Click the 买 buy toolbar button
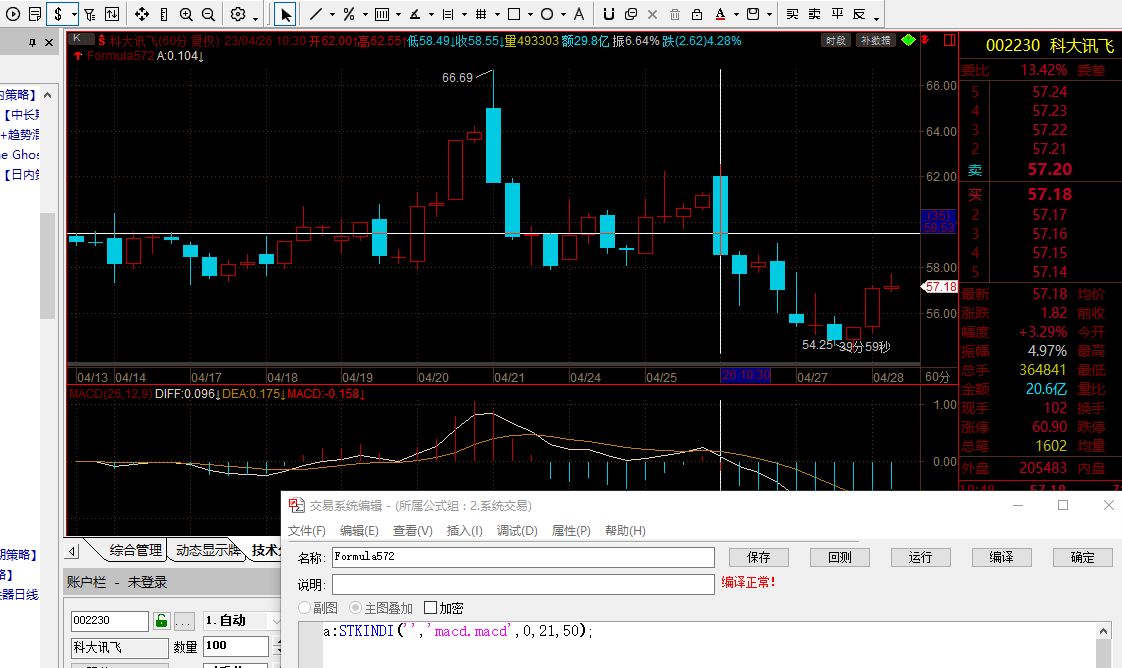 tap(792, 14)
